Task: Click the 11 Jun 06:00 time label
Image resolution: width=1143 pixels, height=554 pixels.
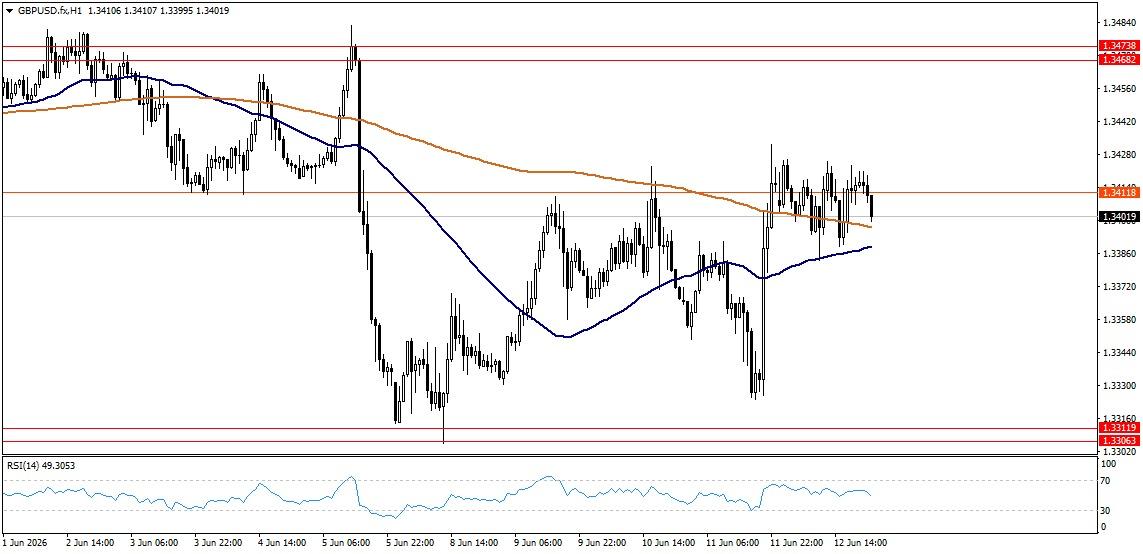Action: pyautogui.click(x=732, y=543)
